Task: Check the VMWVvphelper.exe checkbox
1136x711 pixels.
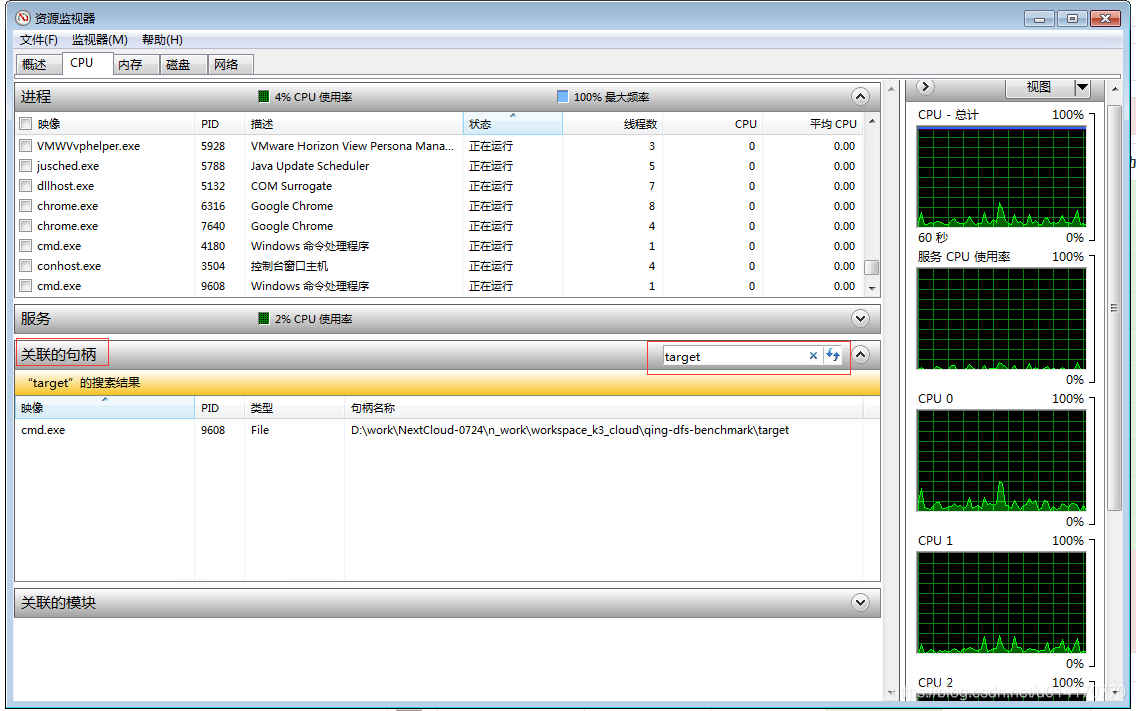Action: pyautogui.click(x=26, y=146)
